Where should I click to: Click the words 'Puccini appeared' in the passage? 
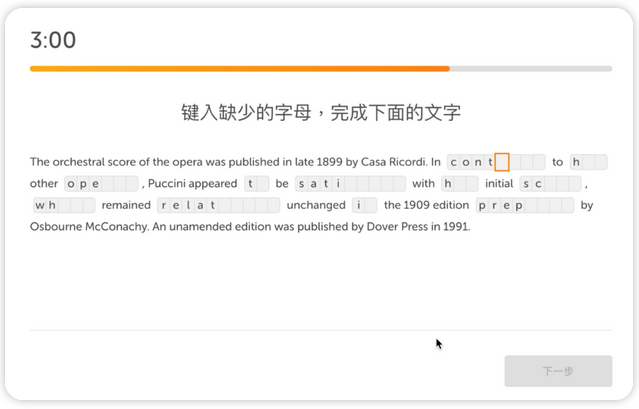(192, 183)
